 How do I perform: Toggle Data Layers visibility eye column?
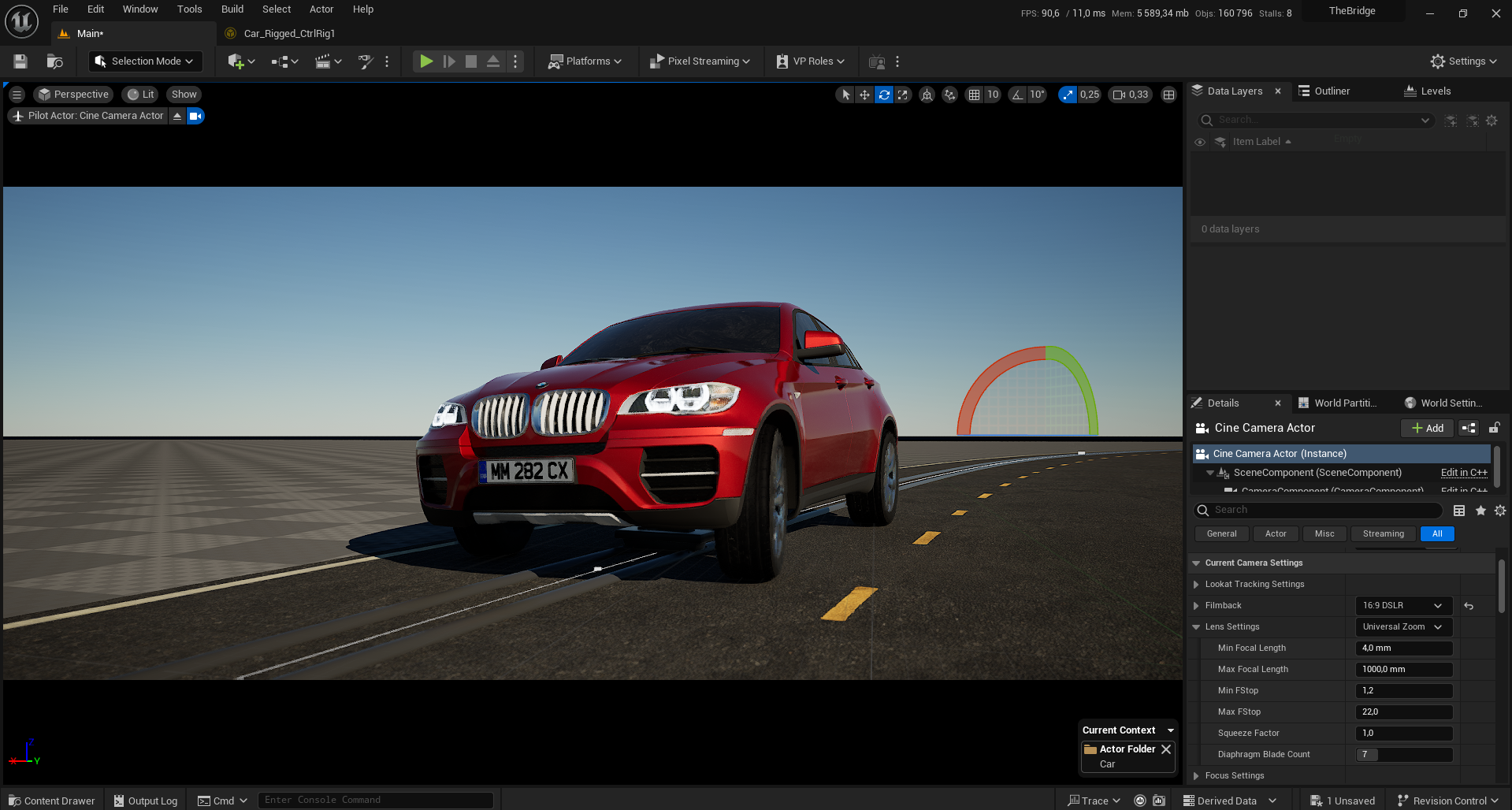1200,143
